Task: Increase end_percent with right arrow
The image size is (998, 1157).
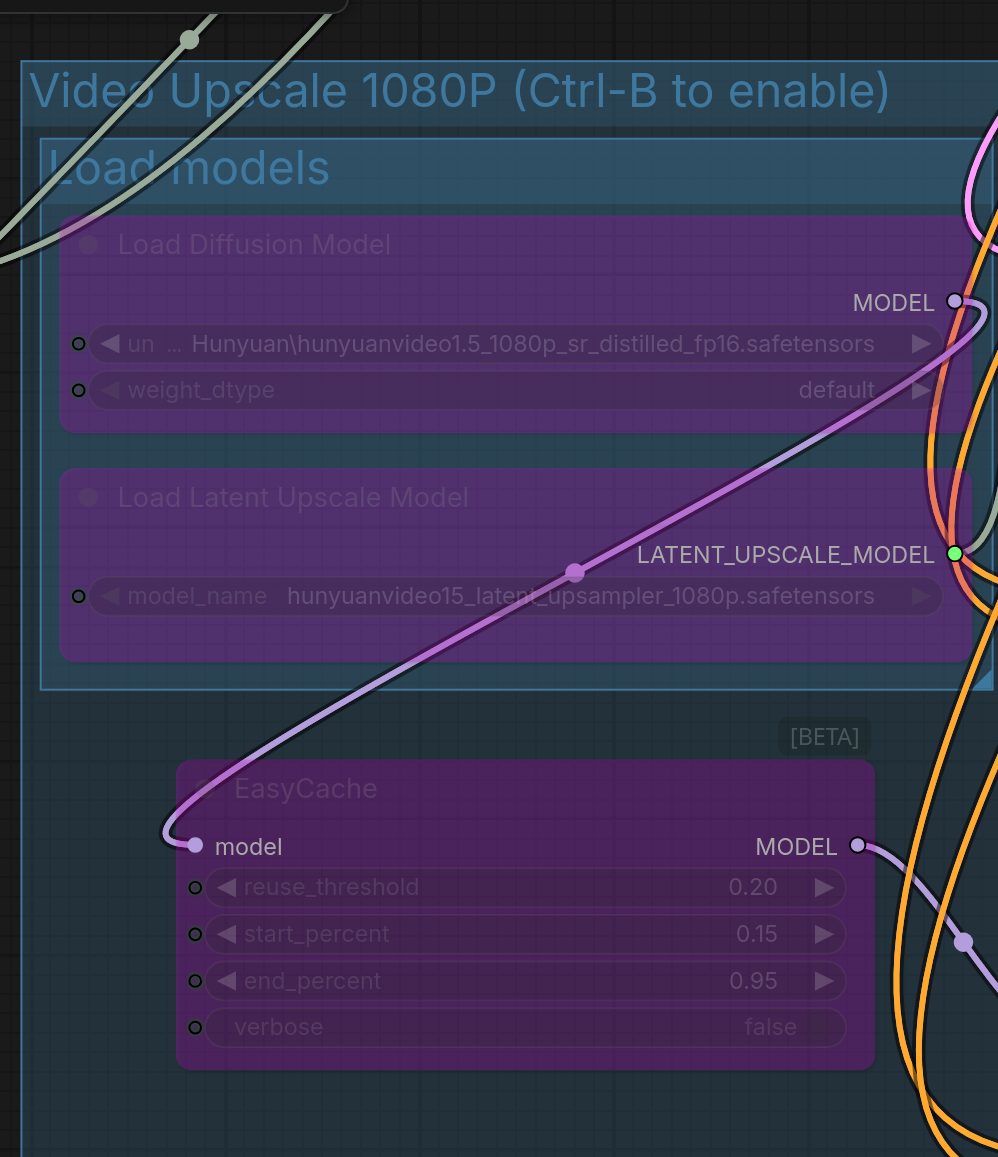Action: tap(824, 981)
